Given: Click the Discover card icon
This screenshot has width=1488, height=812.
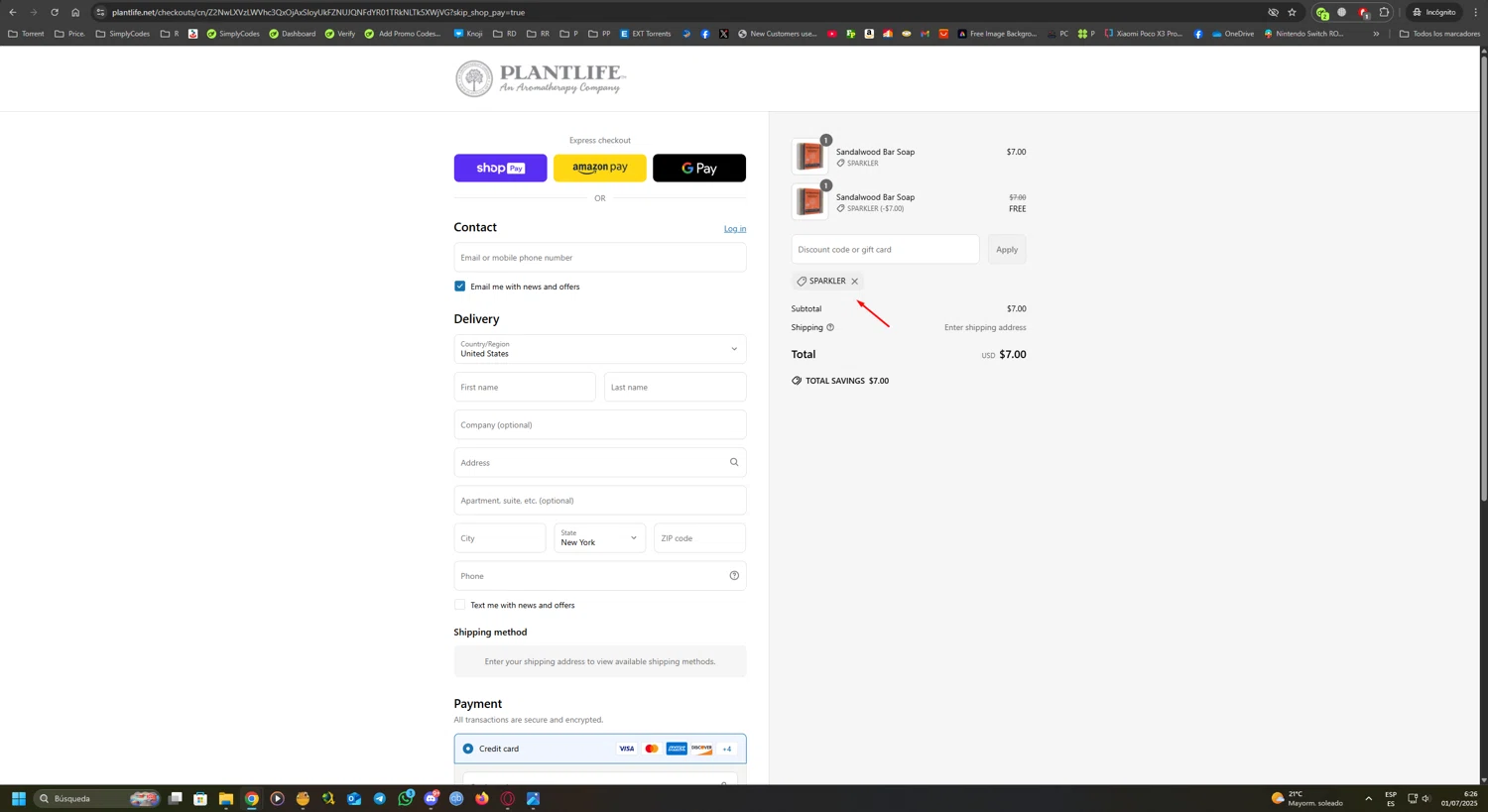Looking at the screenshot, I should 701,749.
